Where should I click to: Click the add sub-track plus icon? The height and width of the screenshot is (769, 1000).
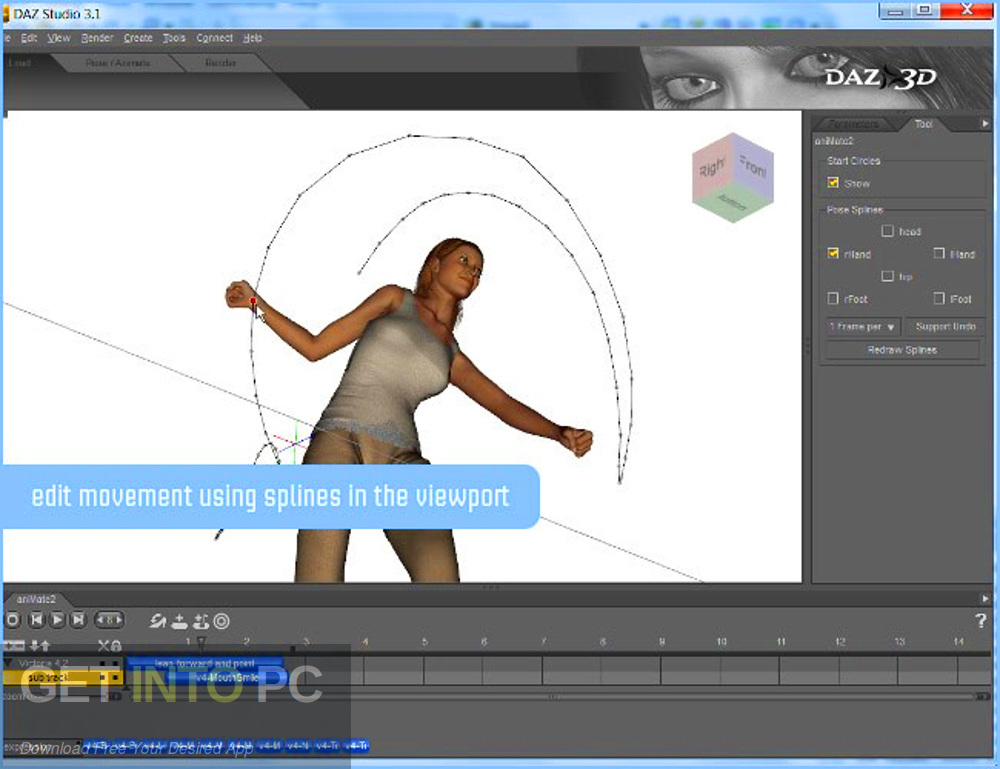(201, 620)
